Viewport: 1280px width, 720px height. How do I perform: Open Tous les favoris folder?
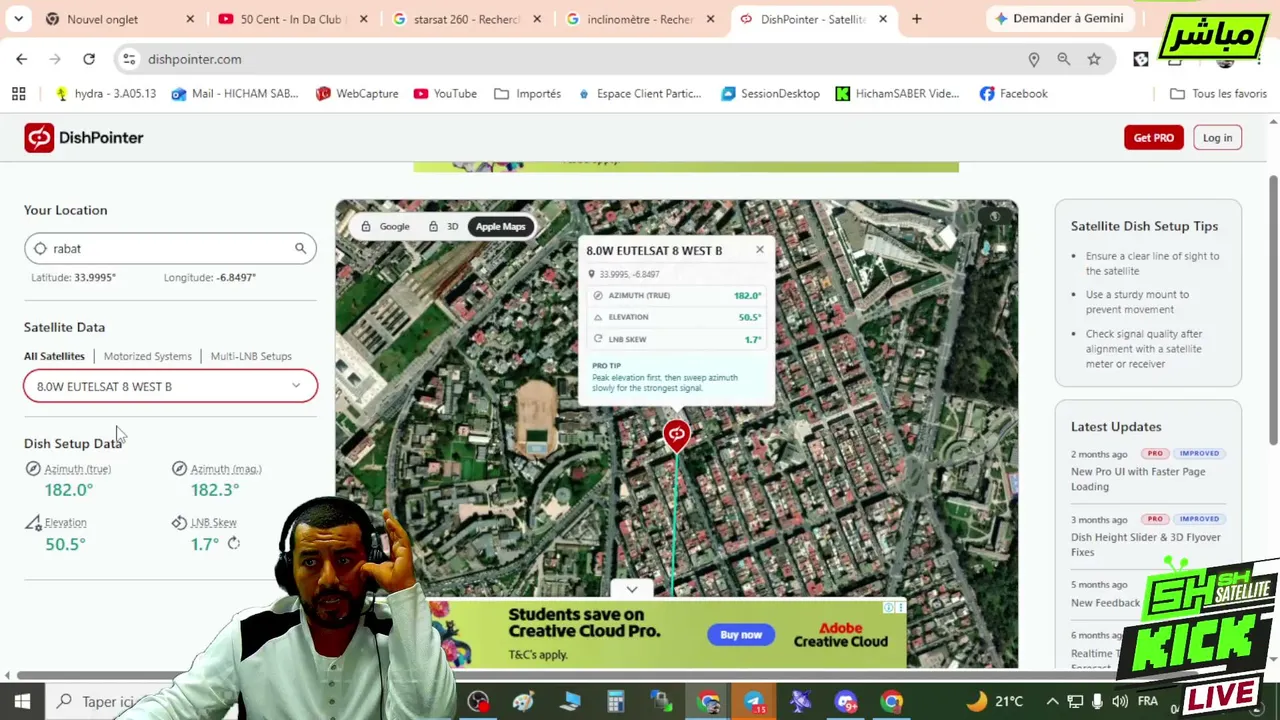(x=1218, y=93)
